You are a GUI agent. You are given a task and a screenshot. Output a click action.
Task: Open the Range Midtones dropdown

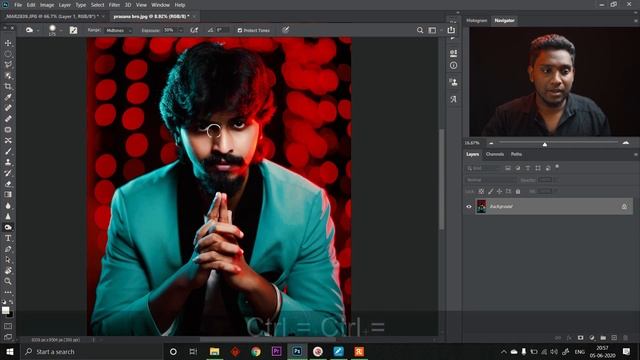coord(118,30)
